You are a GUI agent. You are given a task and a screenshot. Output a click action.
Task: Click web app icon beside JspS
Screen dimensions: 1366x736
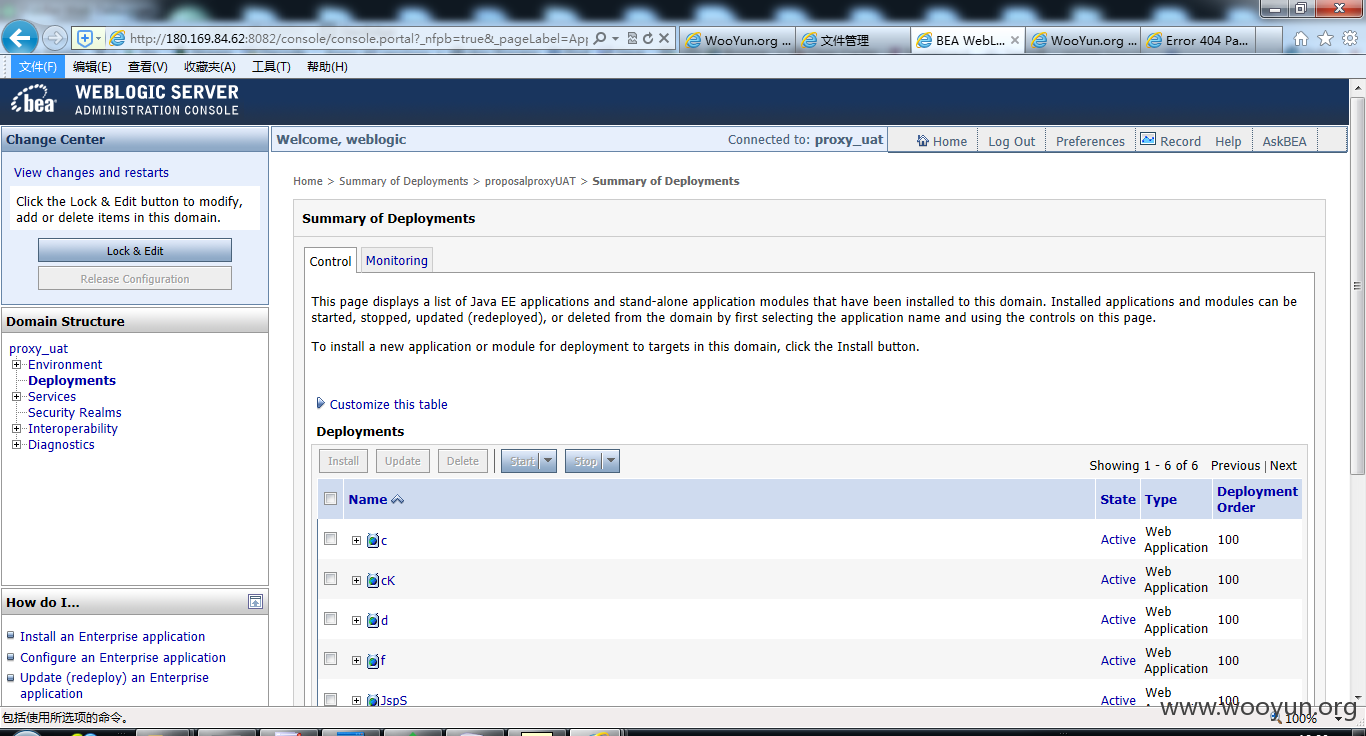click(x=373, y=701)
